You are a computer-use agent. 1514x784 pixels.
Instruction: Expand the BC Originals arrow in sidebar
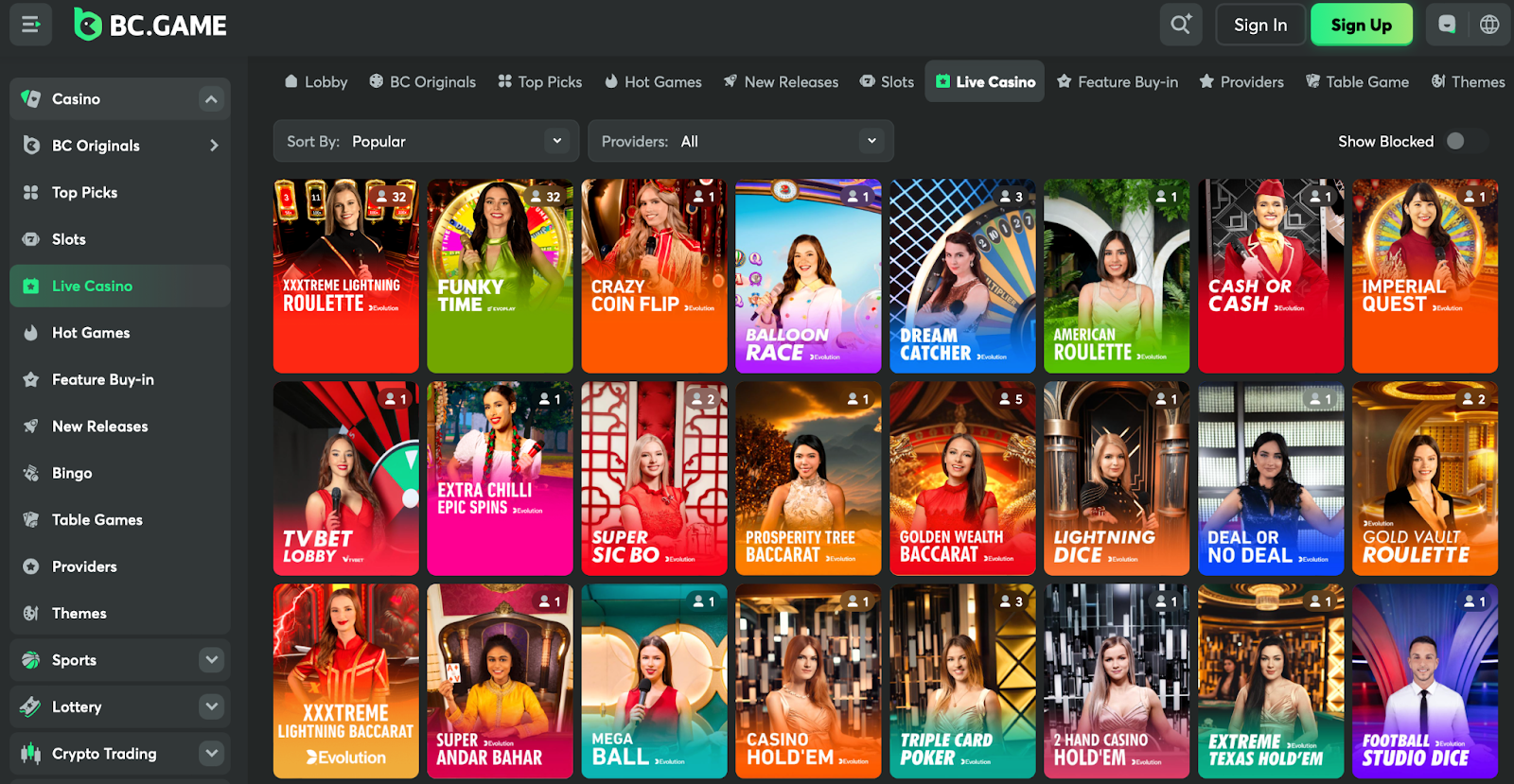click(x=214, y=146)
